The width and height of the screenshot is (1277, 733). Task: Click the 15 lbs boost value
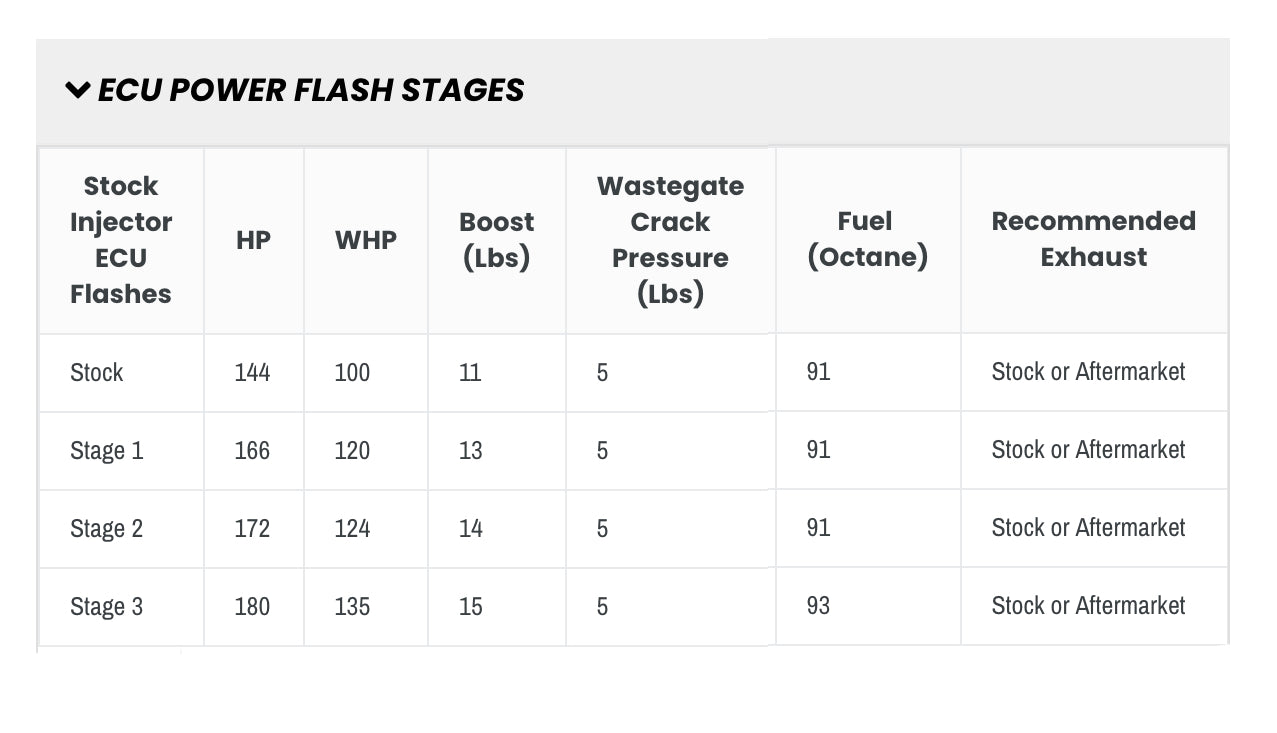click(470, 607)
